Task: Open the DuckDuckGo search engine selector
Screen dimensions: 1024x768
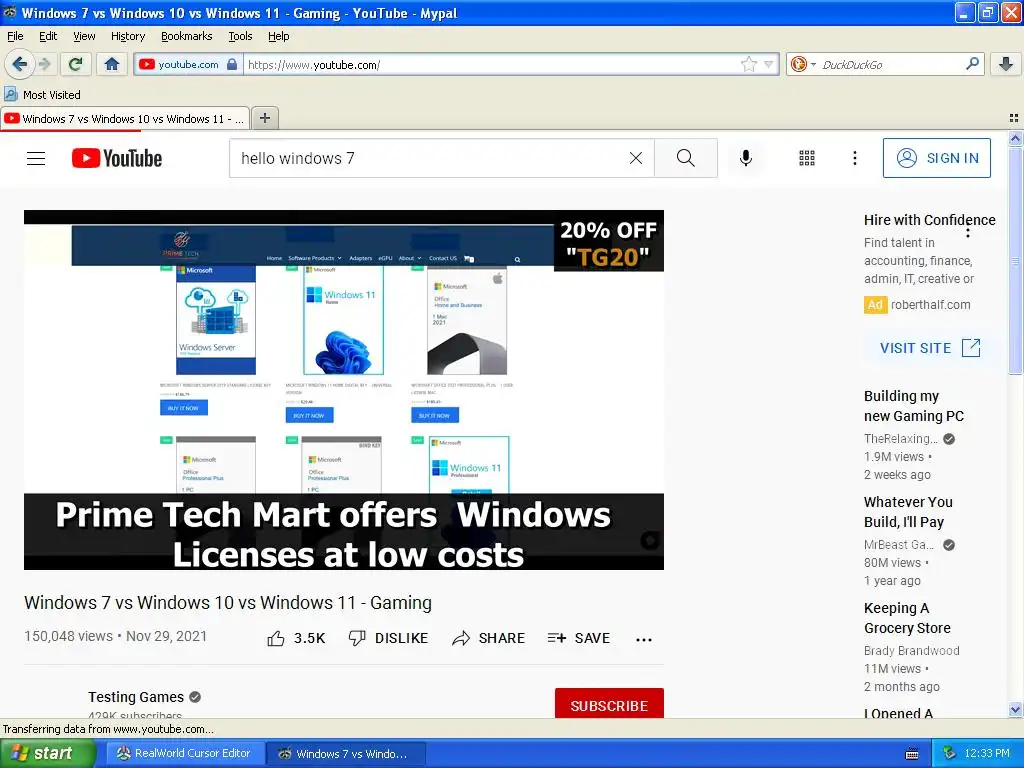Action: coord(803,64)
